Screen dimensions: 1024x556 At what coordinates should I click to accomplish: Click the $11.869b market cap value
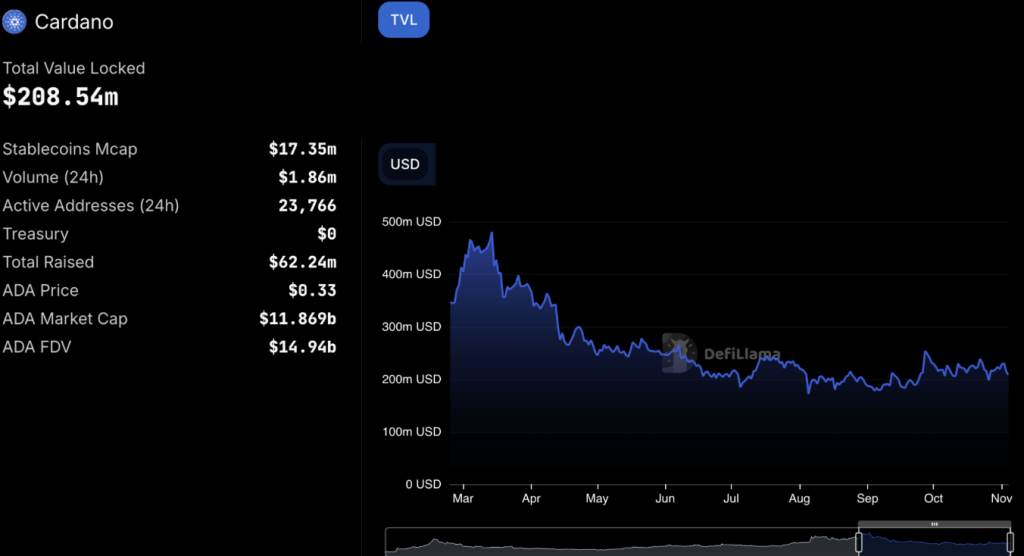(x=298, y=319)
